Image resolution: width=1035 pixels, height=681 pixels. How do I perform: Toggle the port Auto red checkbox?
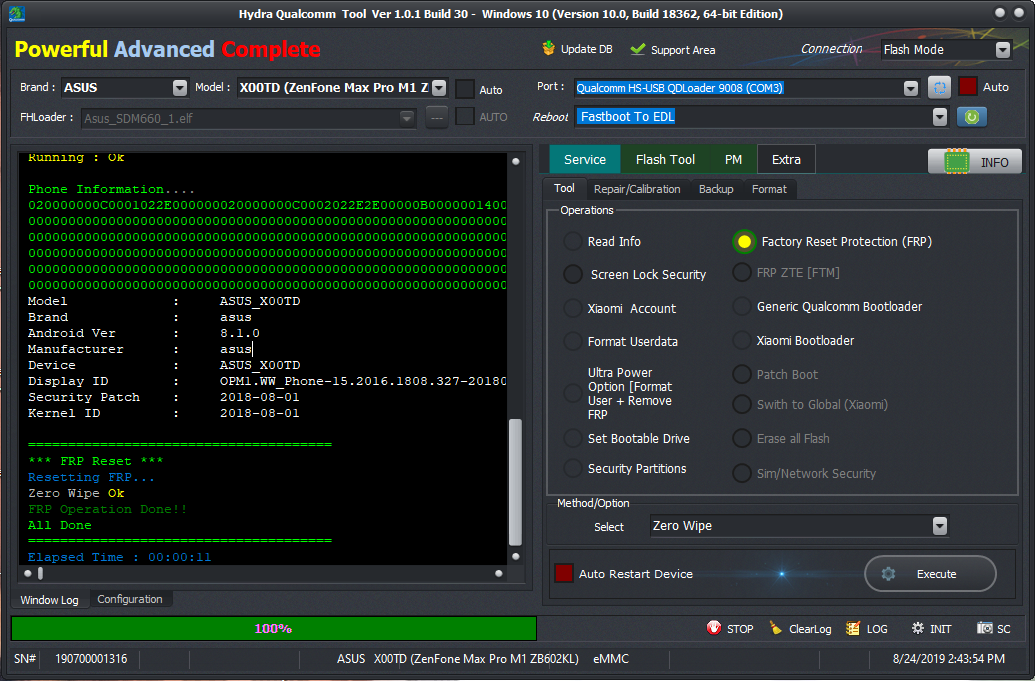(968, 86)
